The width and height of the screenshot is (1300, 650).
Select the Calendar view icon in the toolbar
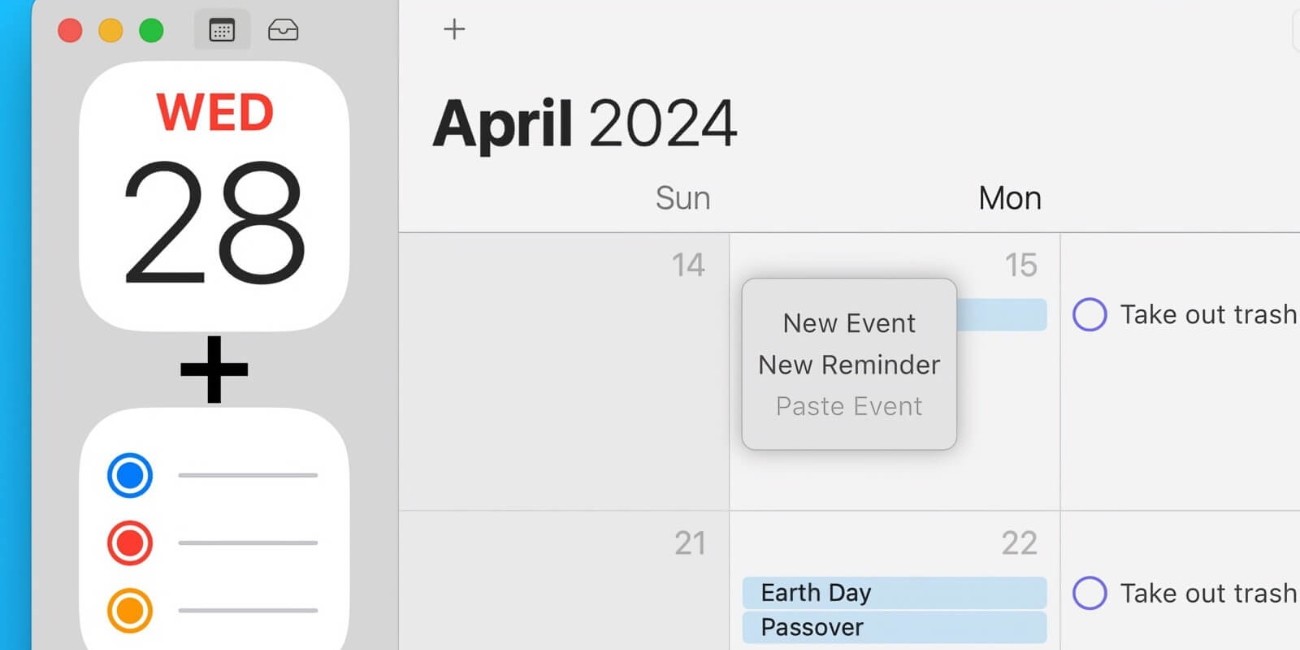(220, 29)
